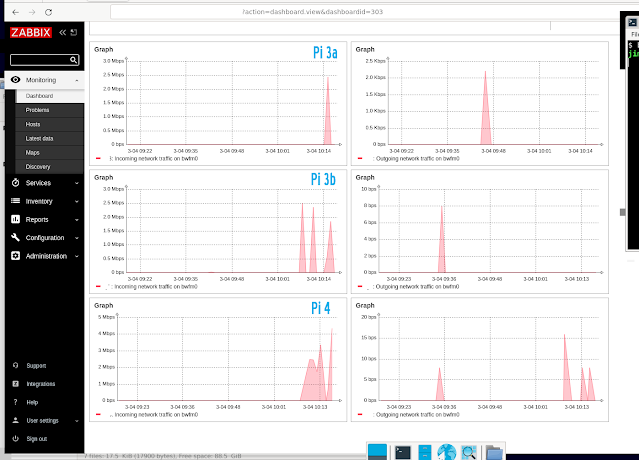Open the Discovery submenu item
Viewport: 639px width, 460px height.
pyautogui.click(x=38, y=167)
